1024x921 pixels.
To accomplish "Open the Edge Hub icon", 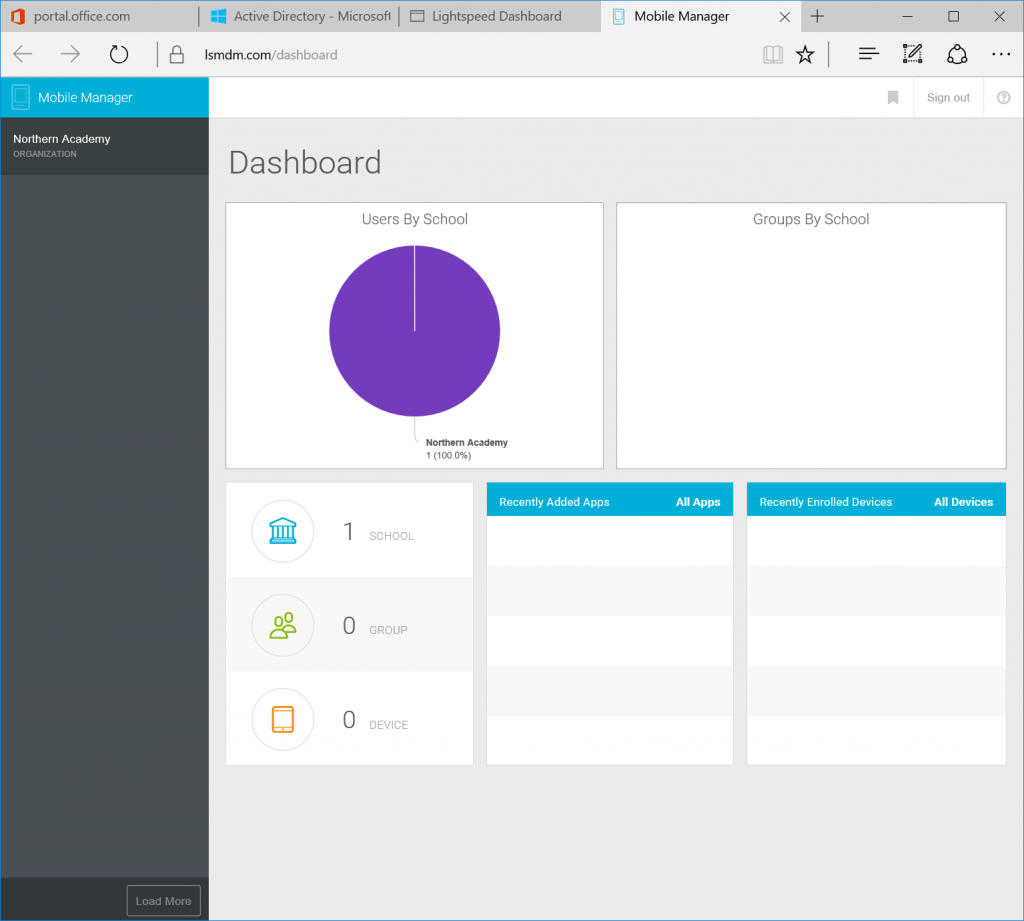I will (x=869, y=54).
